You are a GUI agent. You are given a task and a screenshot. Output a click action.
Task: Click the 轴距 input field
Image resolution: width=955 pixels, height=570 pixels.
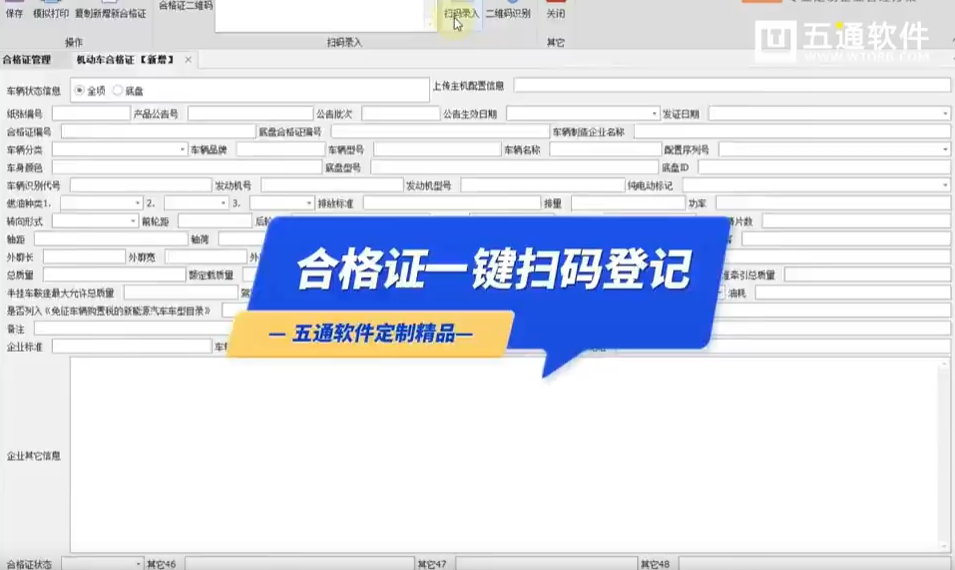(x=111, y=239)
